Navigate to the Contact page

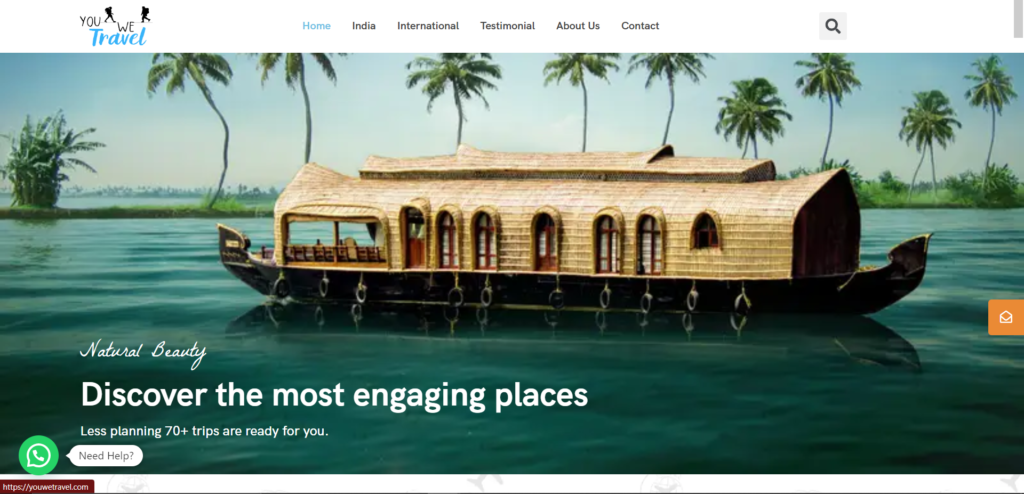click(x=640, y=26)
